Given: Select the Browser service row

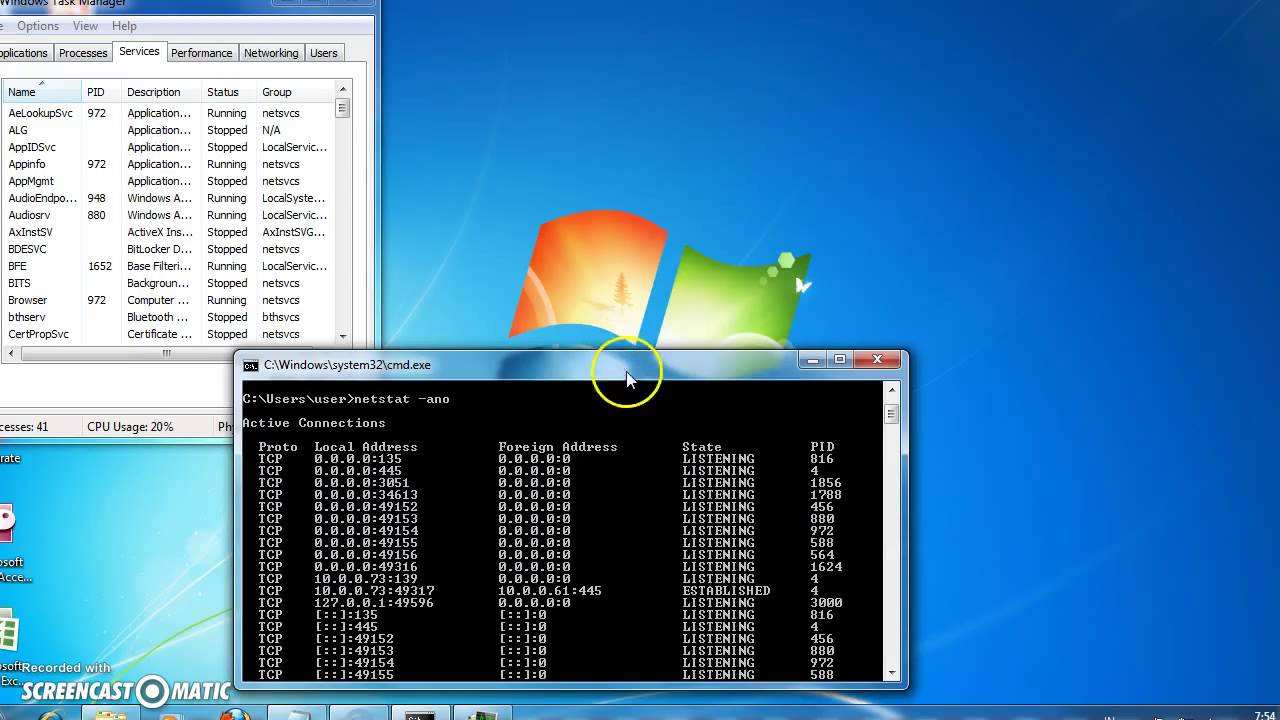Looking at the screenshot, I should pyautogui.click(x=168, y=300).
